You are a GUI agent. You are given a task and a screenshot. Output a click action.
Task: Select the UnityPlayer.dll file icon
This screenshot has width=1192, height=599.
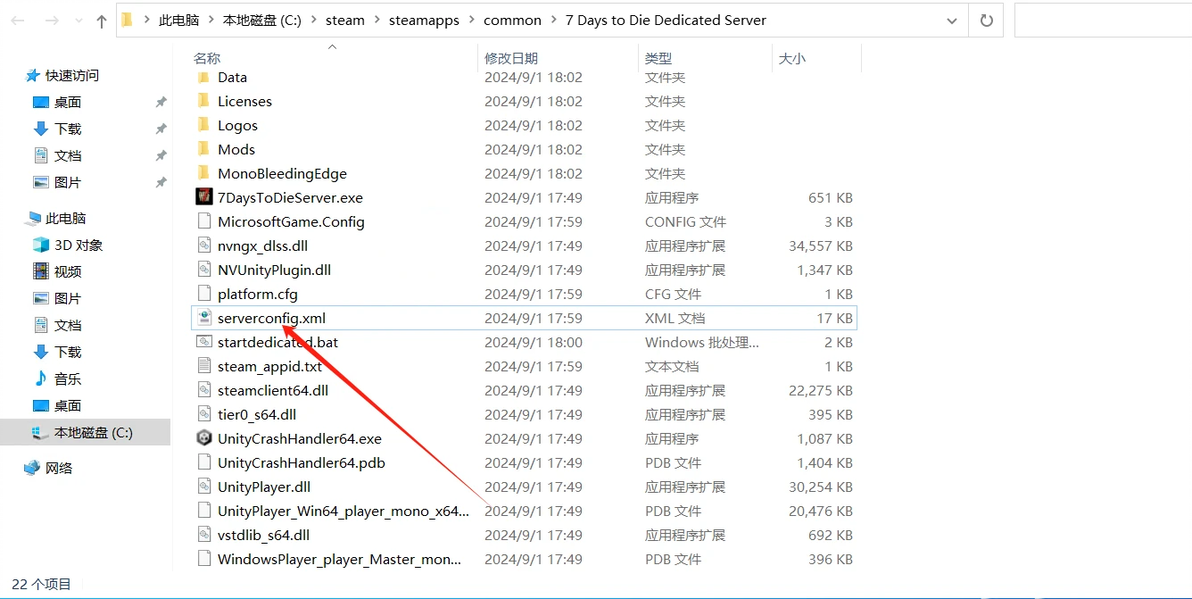coord(203,486)
